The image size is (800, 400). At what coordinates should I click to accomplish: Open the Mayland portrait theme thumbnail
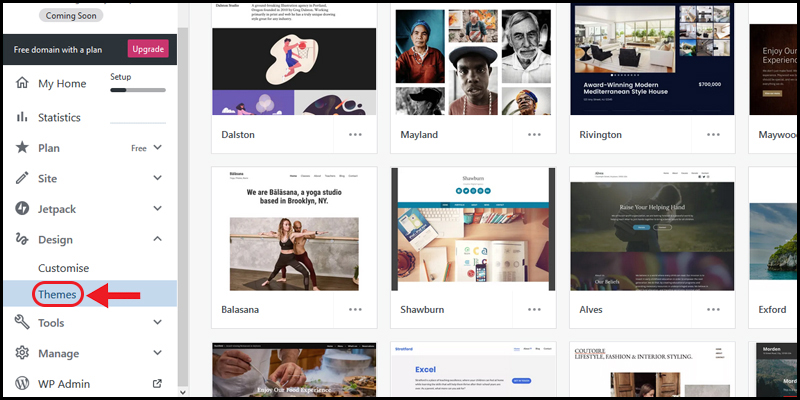pyautogui.click(x=473, y=58)
